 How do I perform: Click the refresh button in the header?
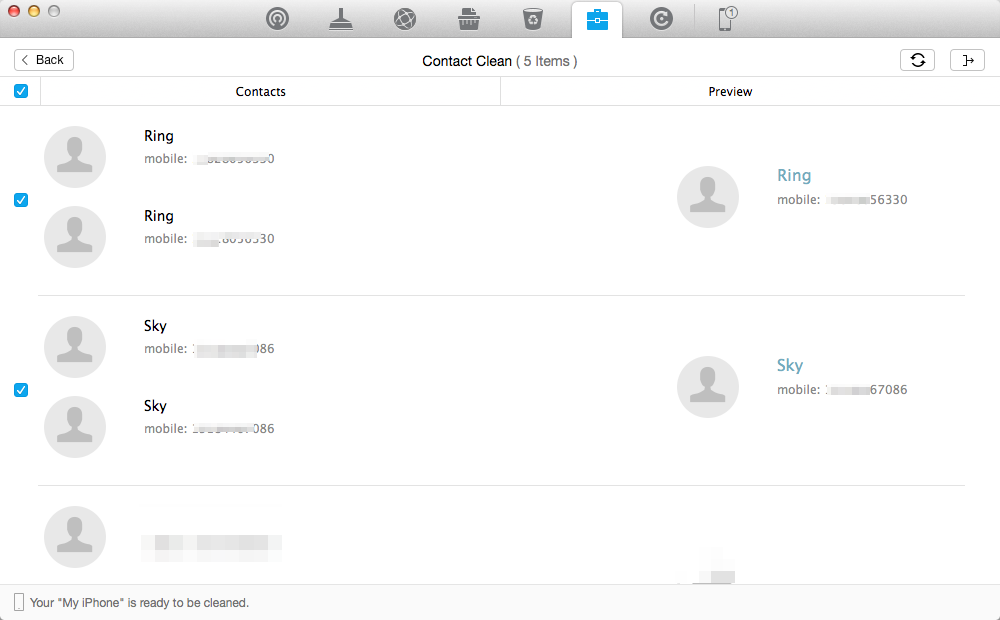(917, 60)
